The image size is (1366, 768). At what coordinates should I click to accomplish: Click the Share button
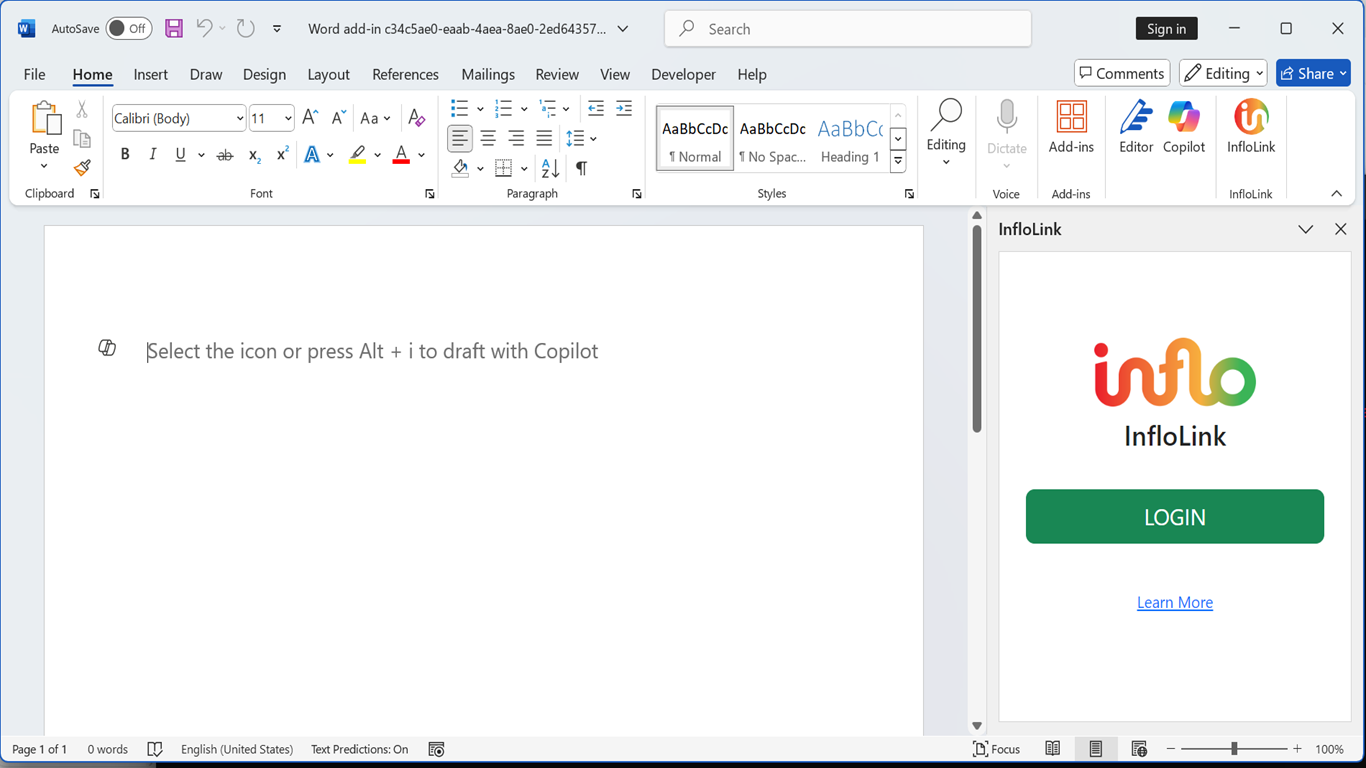(1313, 73)
